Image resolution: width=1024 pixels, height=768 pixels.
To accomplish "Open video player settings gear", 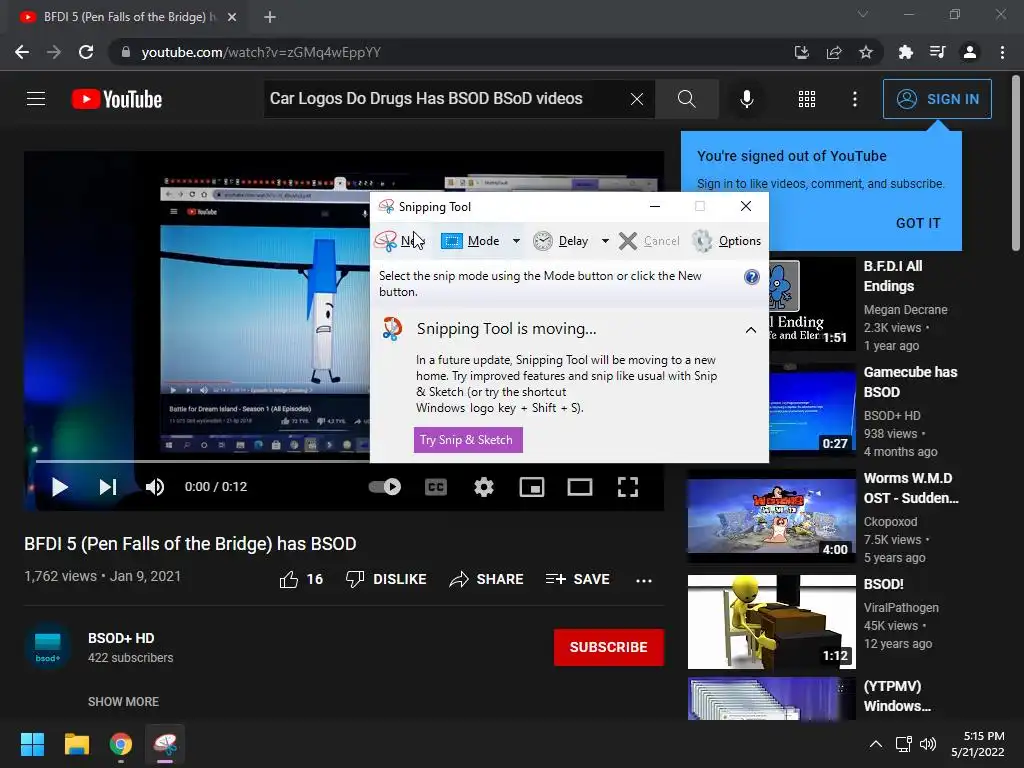I will click(484, 487).
